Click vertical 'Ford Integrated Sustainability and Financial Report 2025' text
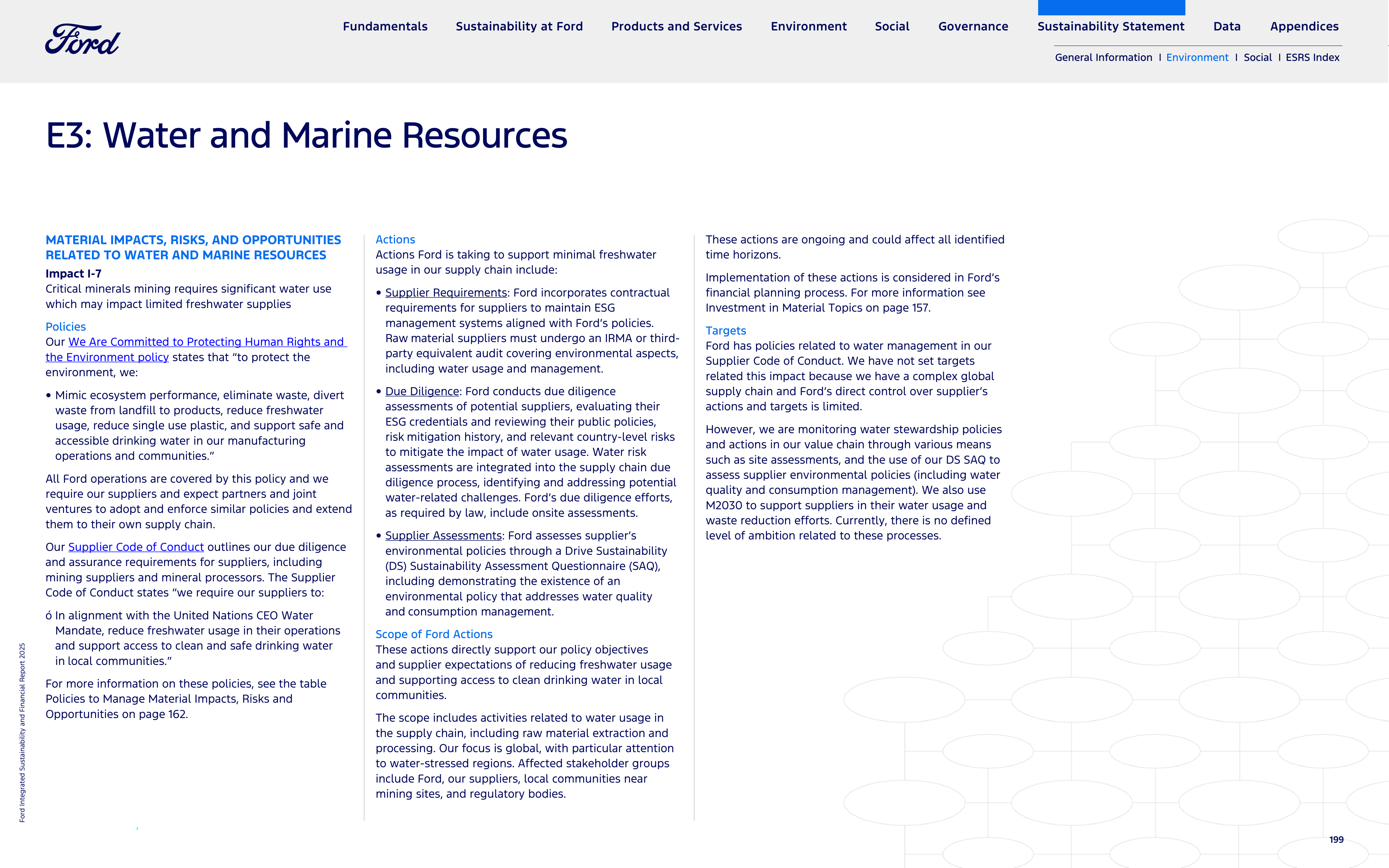Viewport: 1389px width, 868px height. click(22, 733)
